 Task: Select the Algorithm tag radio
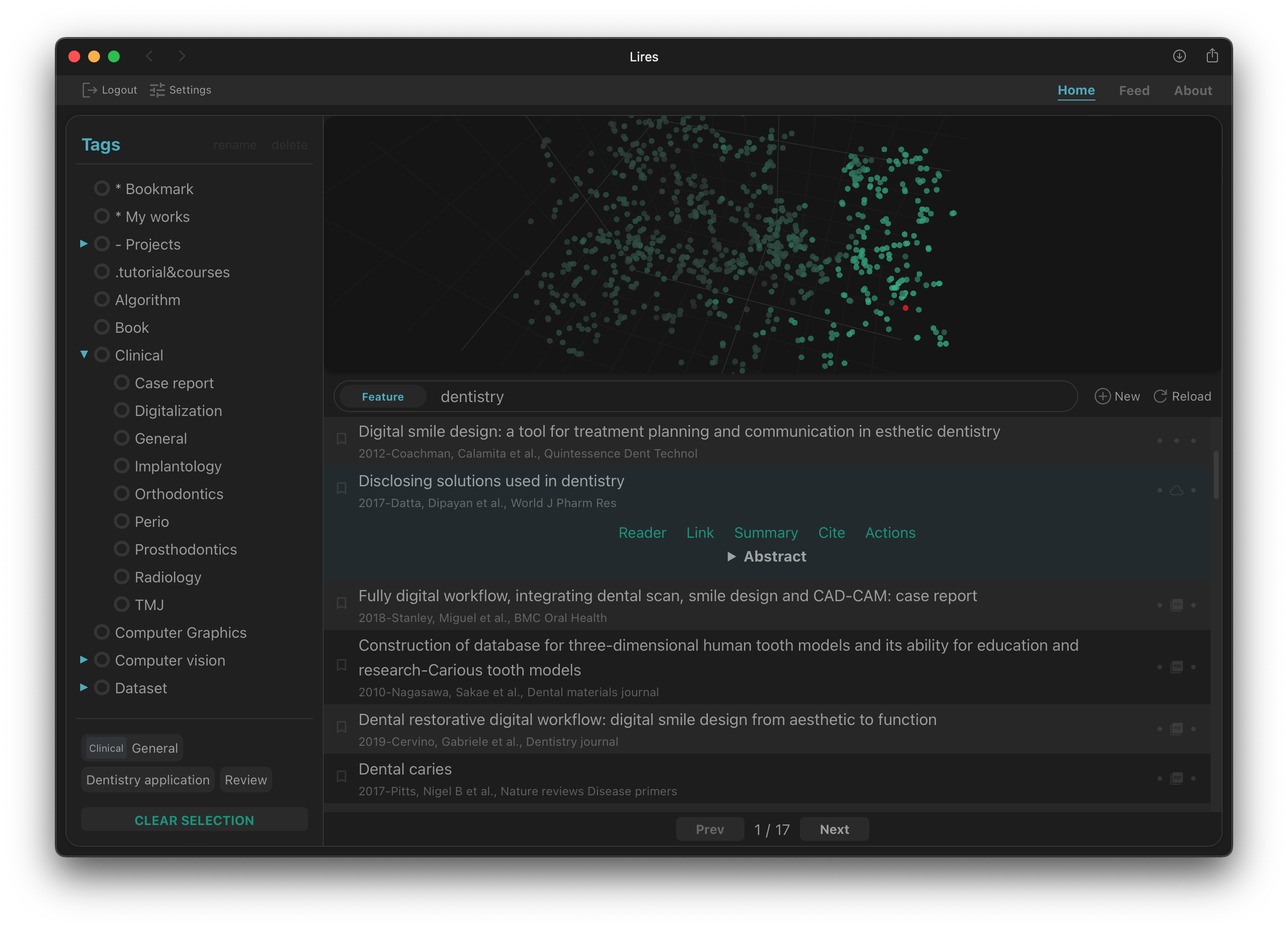tap(101, 300)
